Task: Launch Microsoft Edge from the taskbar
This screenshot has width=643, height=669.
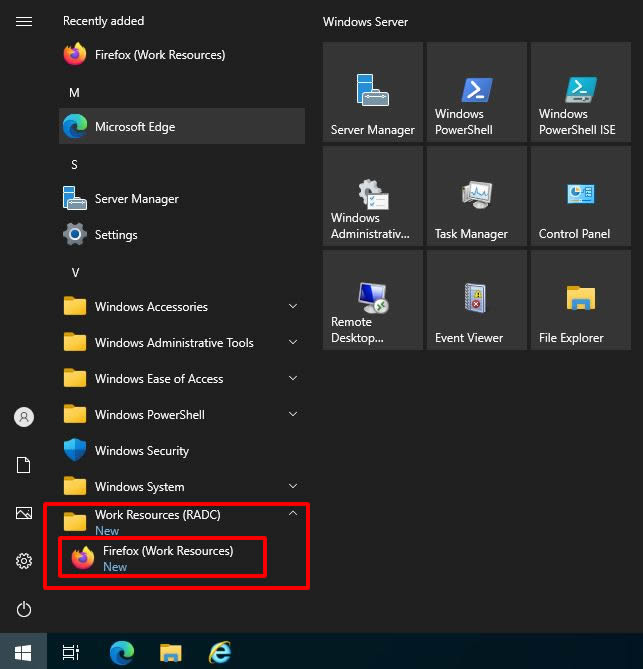Action: 122,652
